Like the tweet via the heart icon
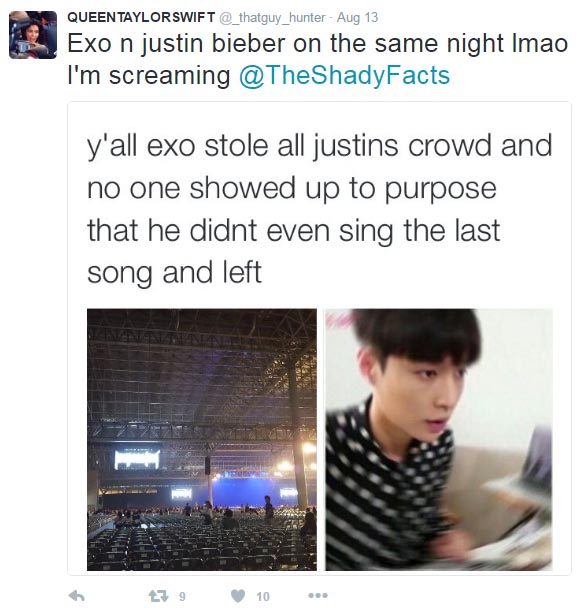 pos(238,596)
